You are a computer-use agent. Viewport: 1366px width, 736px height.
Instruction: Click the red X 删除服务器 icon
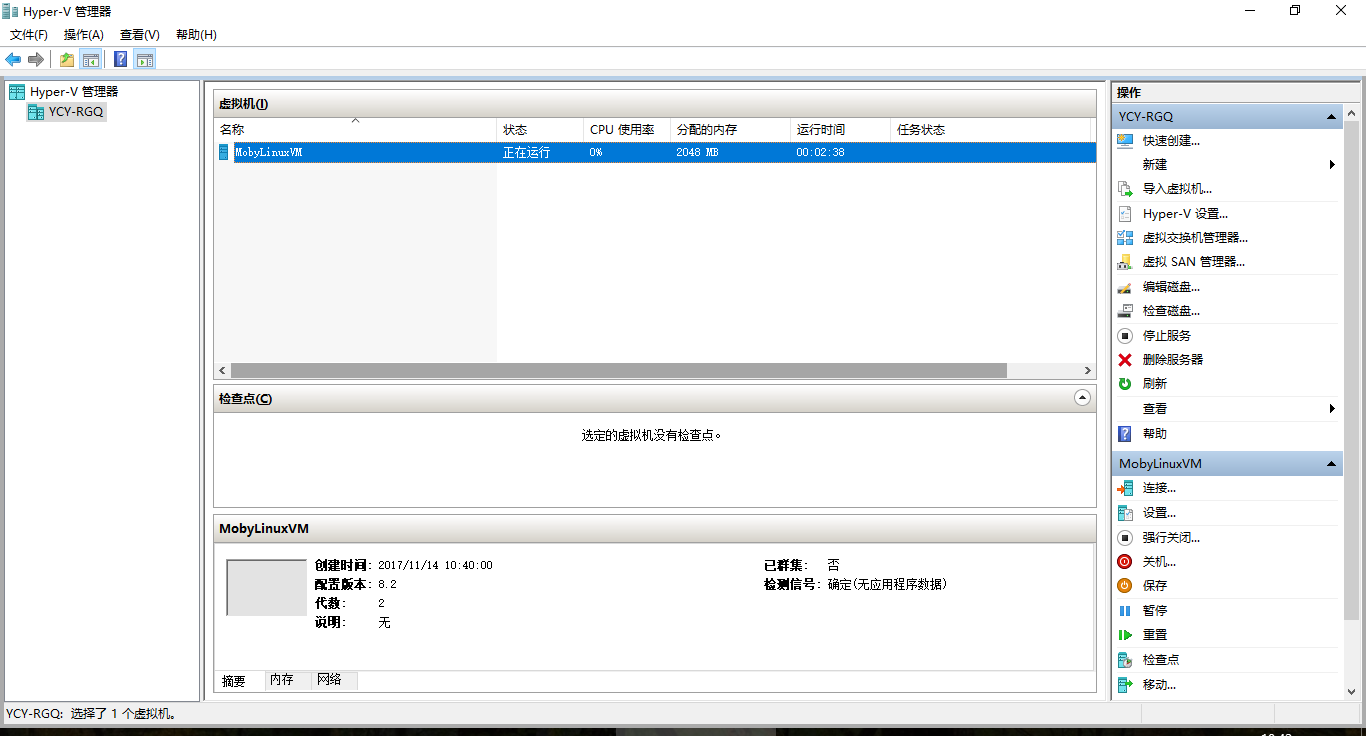[x=1125, y=360]
